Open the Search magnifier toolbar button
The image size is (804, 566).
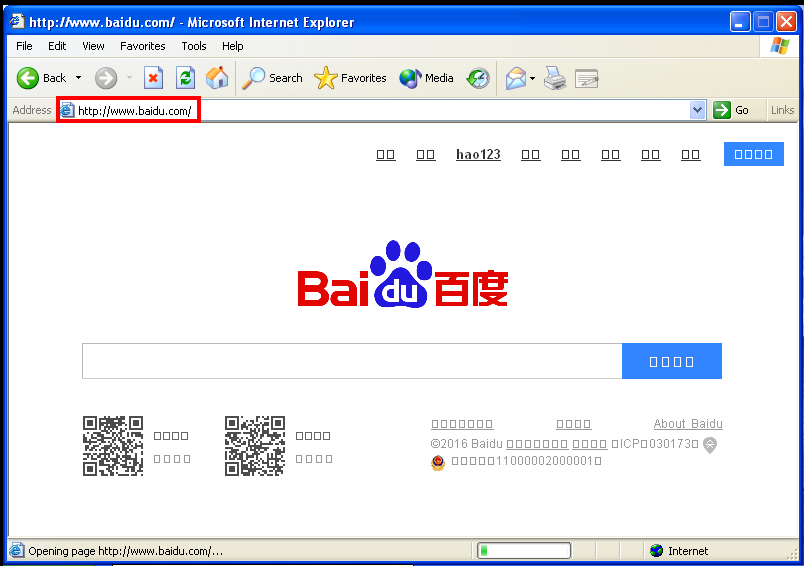[272, 78]
